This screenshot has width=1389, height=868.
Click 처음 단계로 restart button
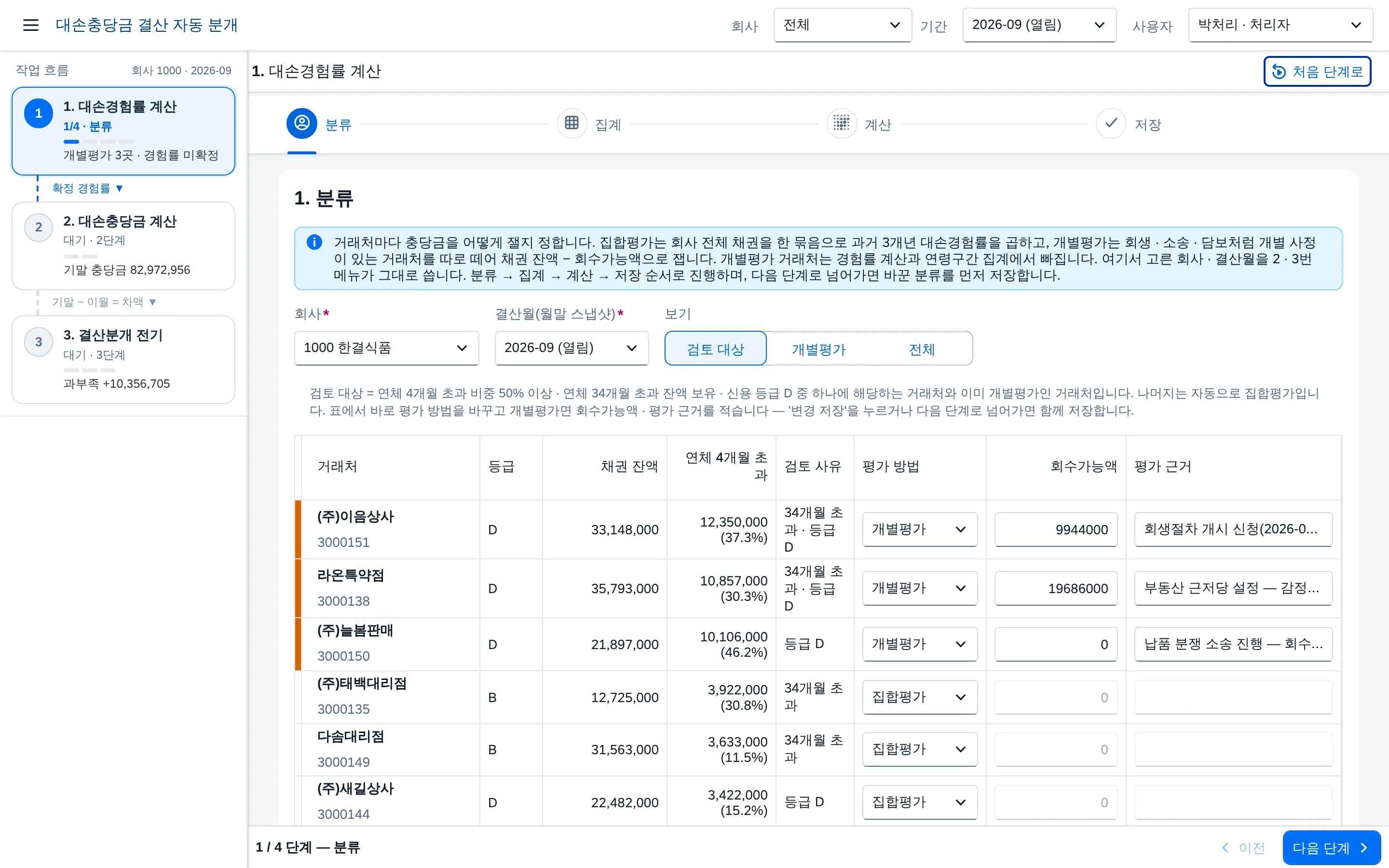point(1317,71)
